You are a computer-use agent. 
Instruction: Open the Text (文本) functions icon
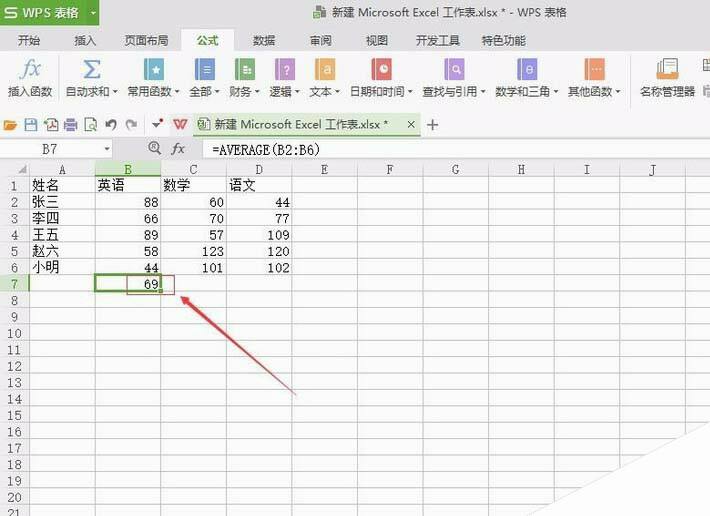click(325, 69)
